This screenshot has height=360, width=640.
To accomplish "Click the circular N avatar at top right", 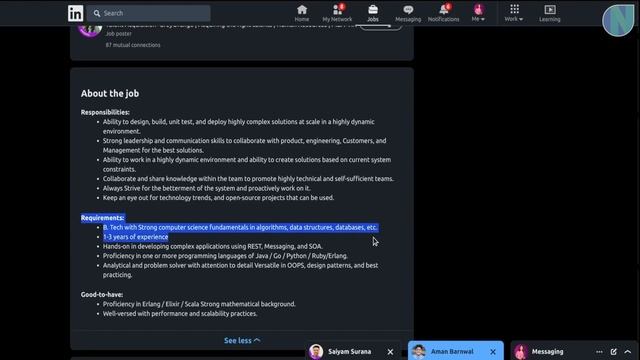I will (618, 20).
